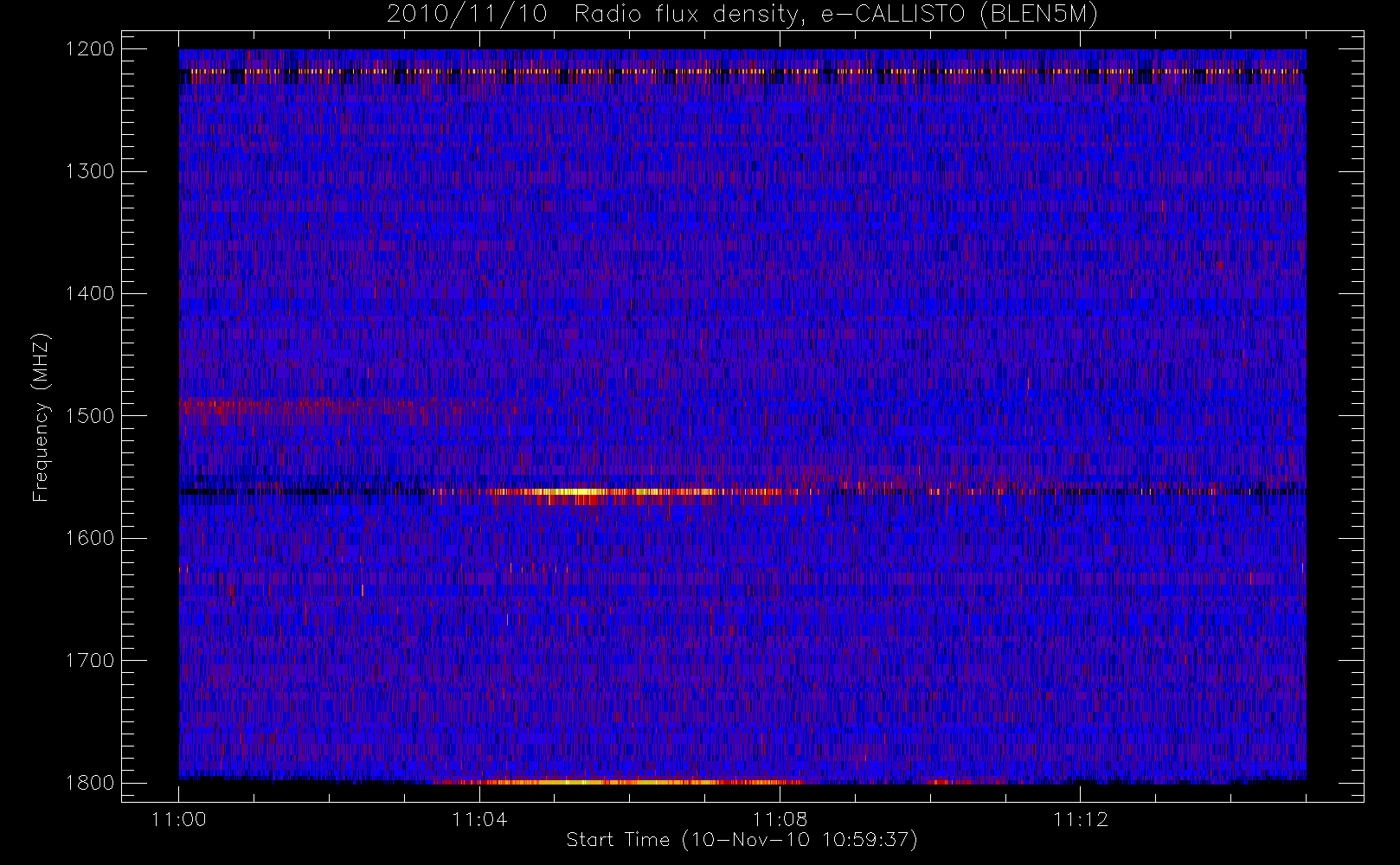Click the Start Time axis caption
This screenshot has width=1400, height=865.
(742, 840)
